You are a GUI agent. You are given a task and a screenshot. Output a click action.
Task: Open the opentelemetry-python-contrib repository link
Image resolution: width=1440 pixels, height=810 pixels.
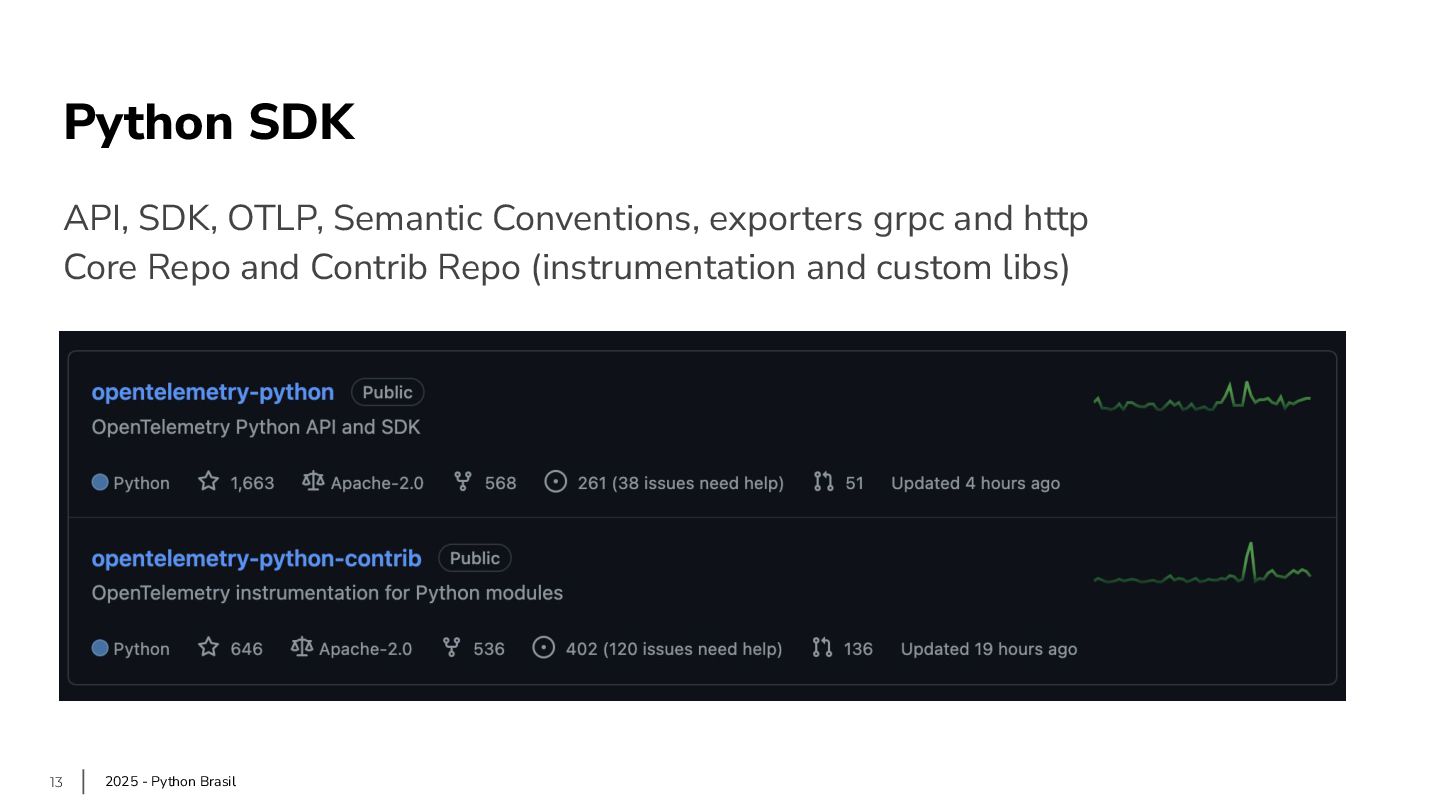tap(256, 558)
